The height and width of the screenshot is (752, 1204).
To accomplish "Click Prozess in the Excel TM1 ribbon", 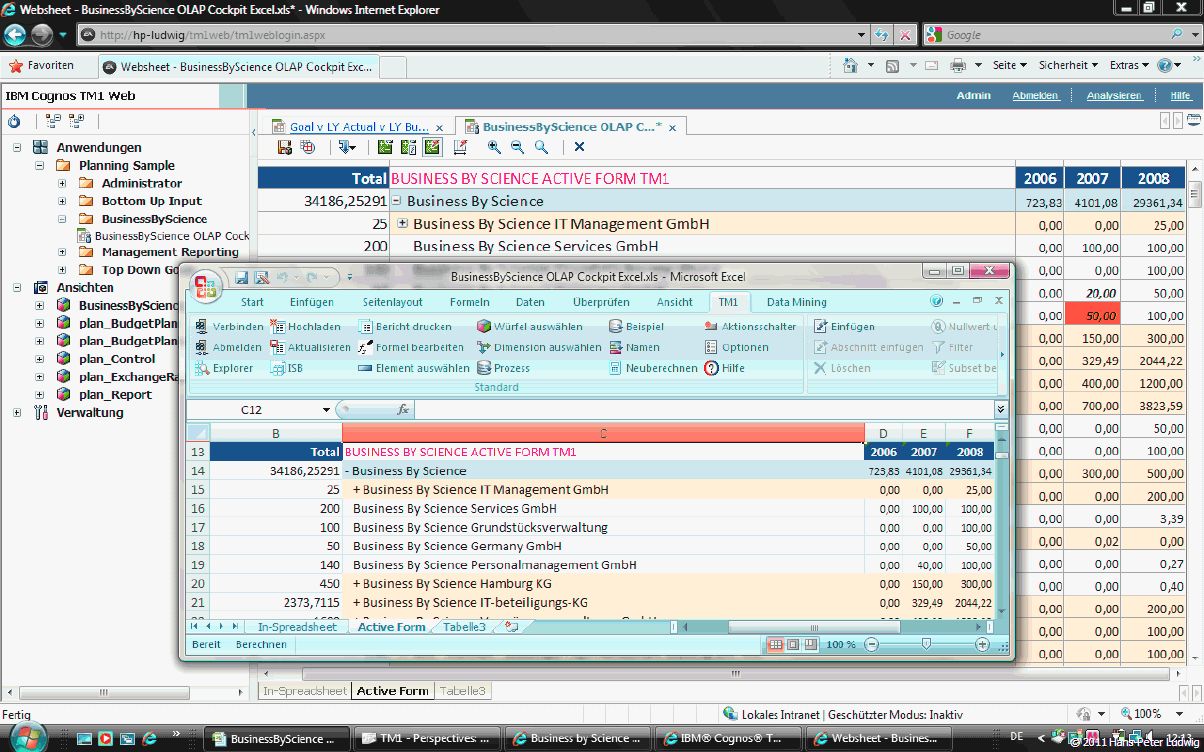I will (x=504, y=368).
